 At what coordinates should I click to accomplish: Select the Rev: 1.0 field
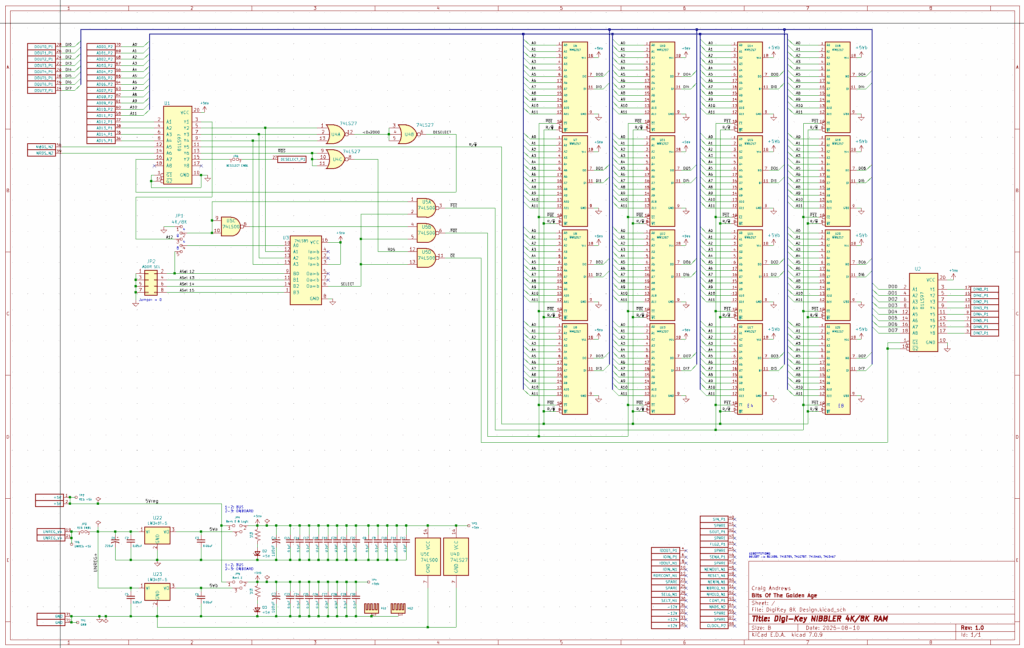click(x=974, y=628)
